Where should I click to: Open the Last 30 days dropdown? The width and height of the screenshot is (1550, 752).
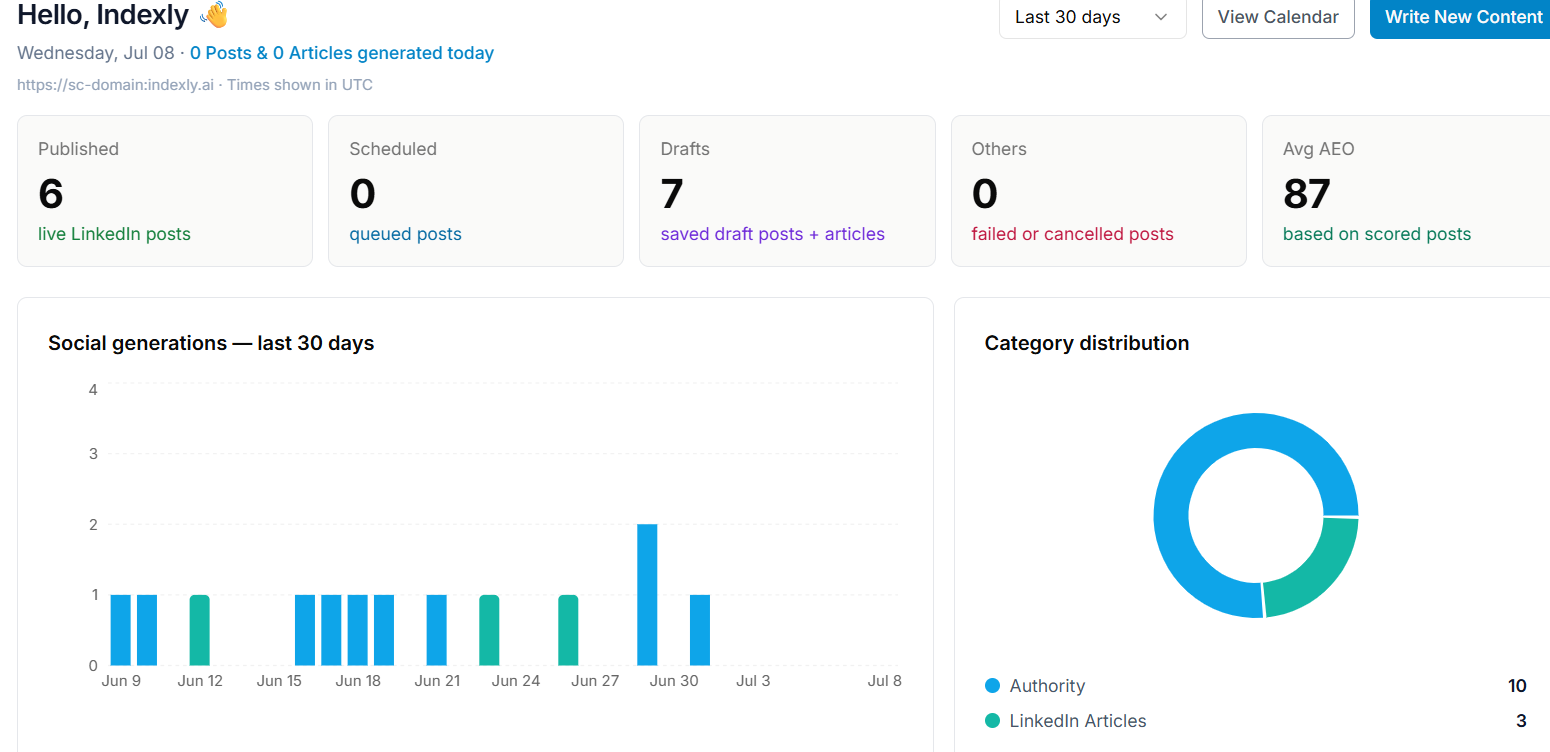pos(1092,17)
